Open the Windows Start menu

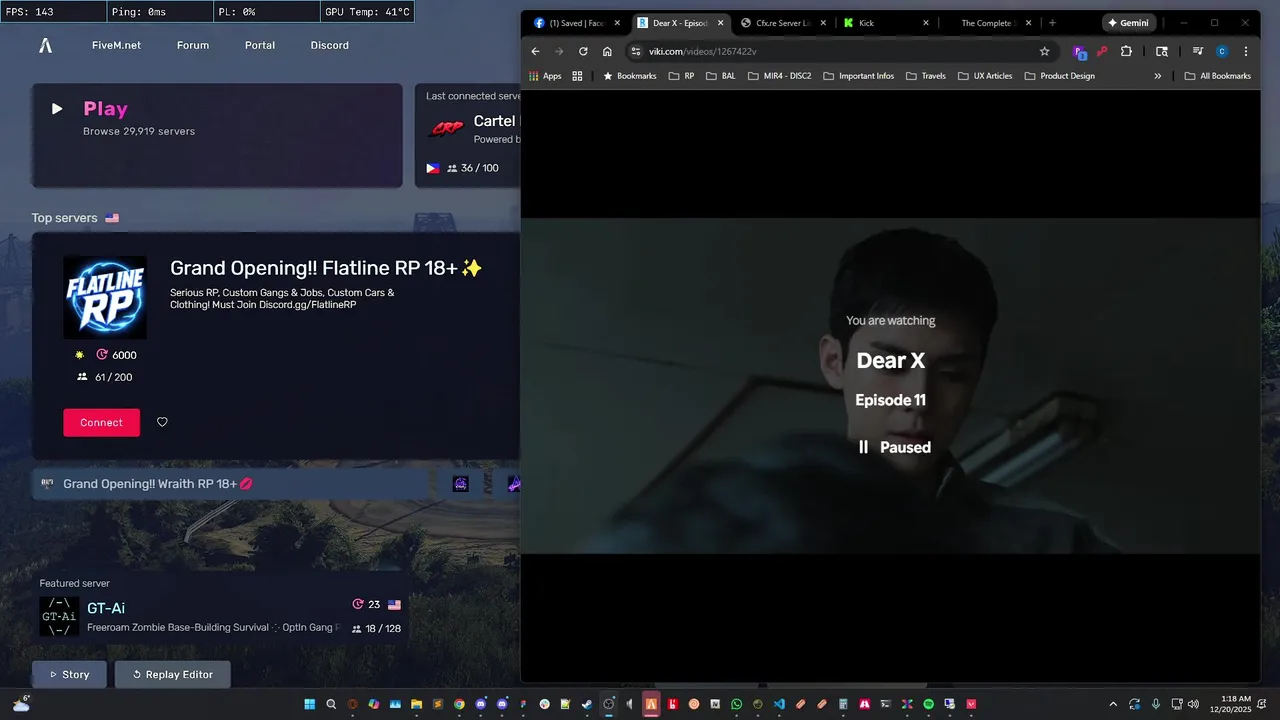(309, 704)
